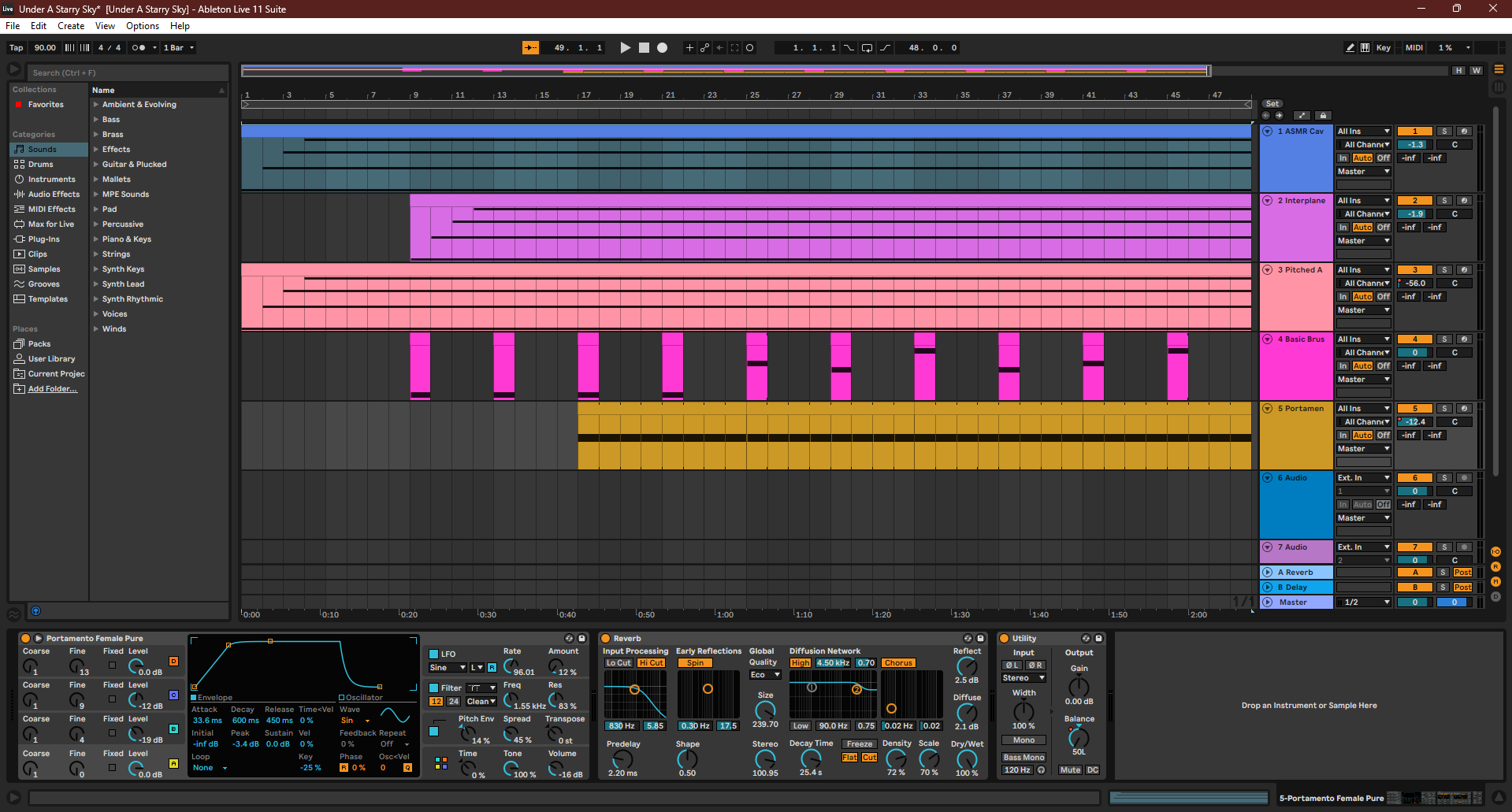The image size is (1512, 812).
Task: Toggle the Reverb device Freeze button
Action: coord(860,744)
